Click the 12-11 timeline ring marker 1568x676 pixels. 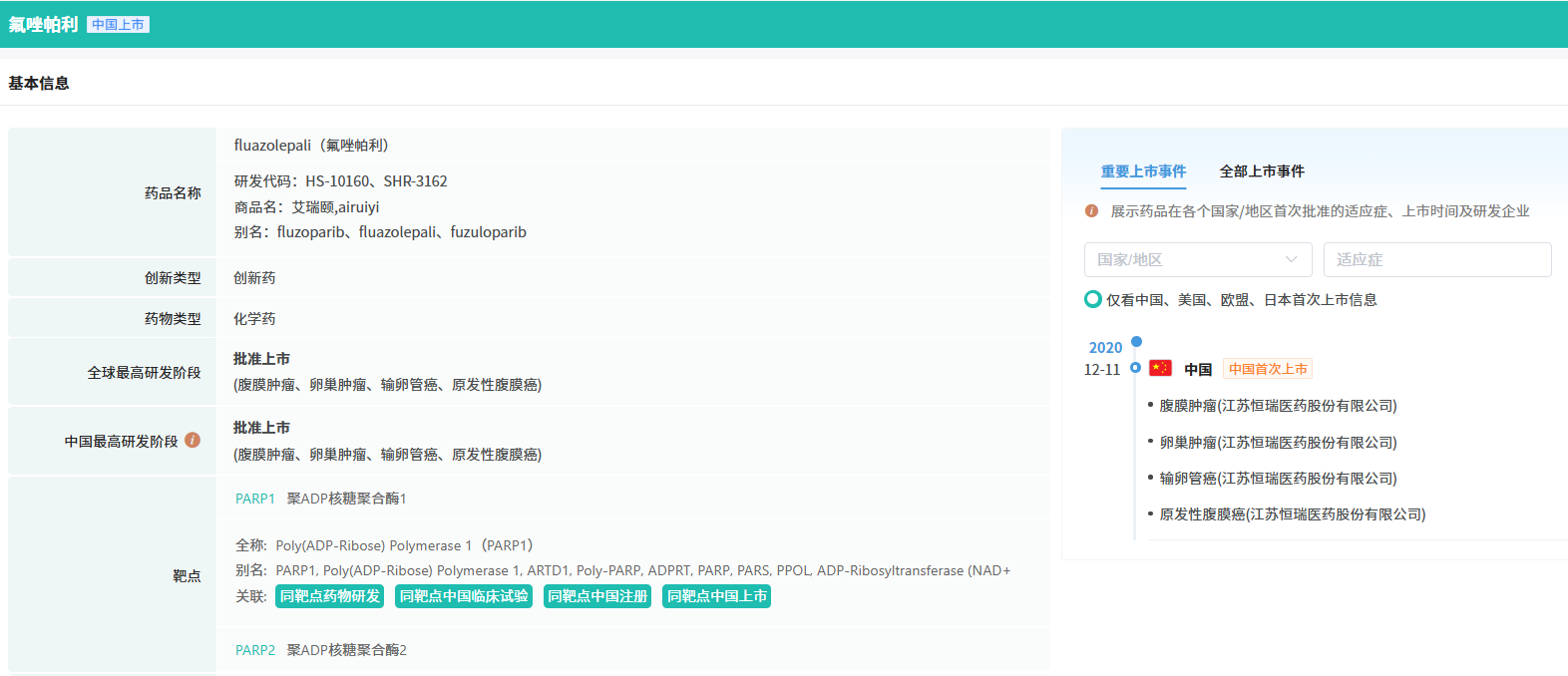[x=1135, y=368]
